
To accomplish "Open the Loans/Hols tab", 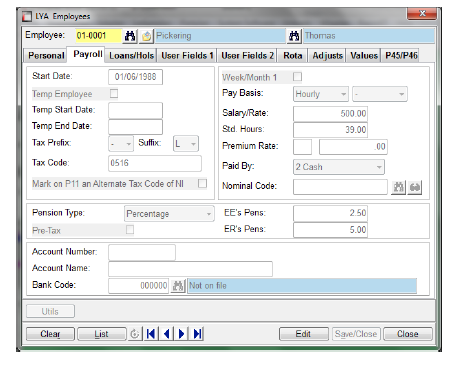I will [131, 56].
